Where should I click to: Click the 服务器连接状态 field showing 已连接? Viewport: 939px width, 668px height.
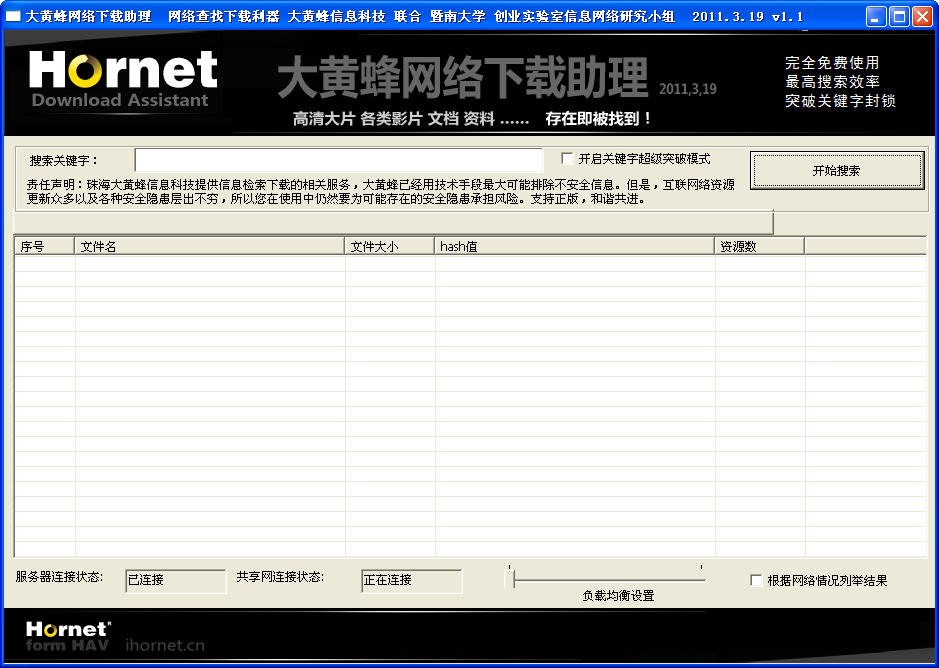tap(176, 580)
